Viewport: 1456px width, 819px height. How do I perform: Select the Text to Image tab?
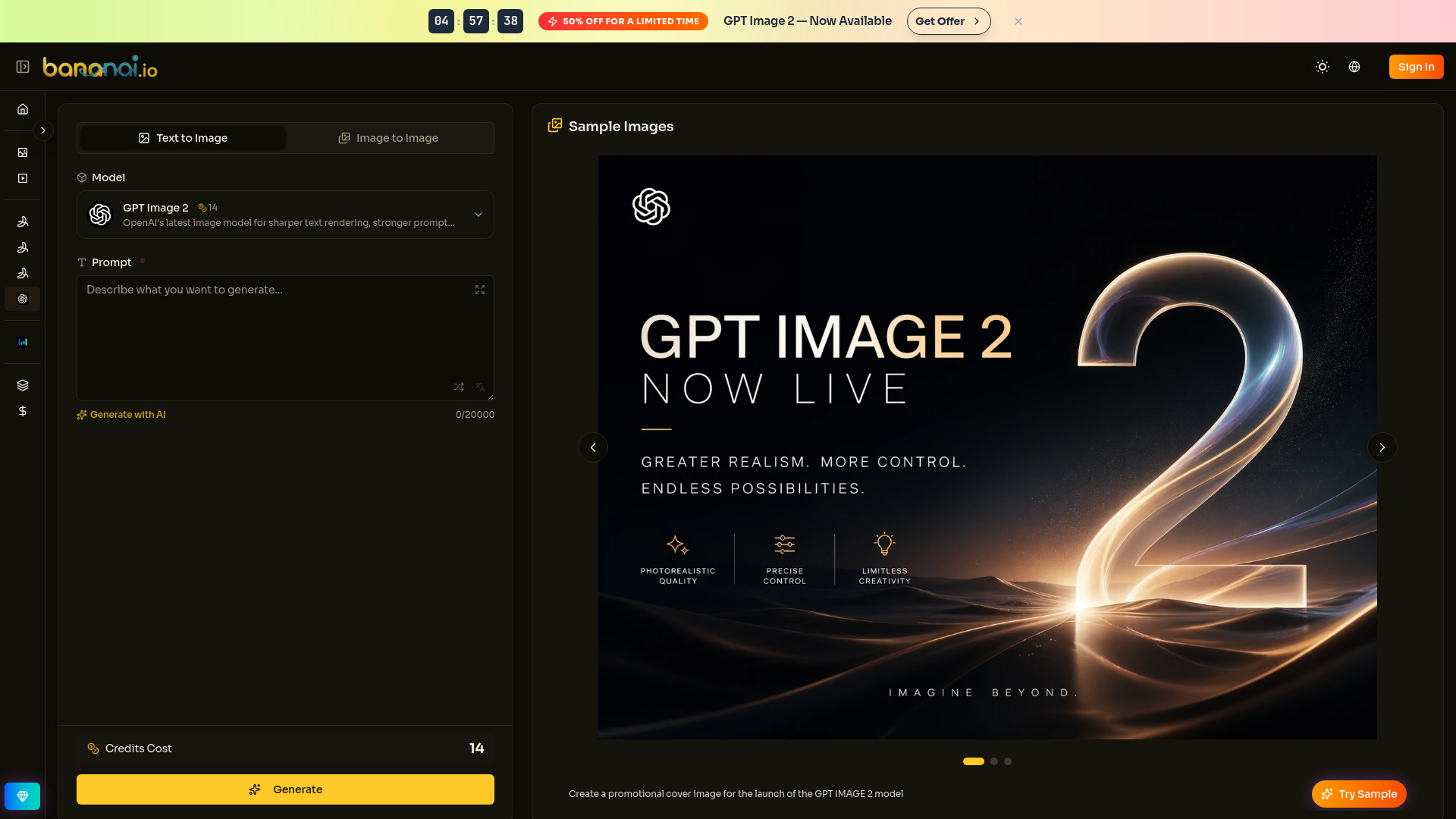pos(182,137)
